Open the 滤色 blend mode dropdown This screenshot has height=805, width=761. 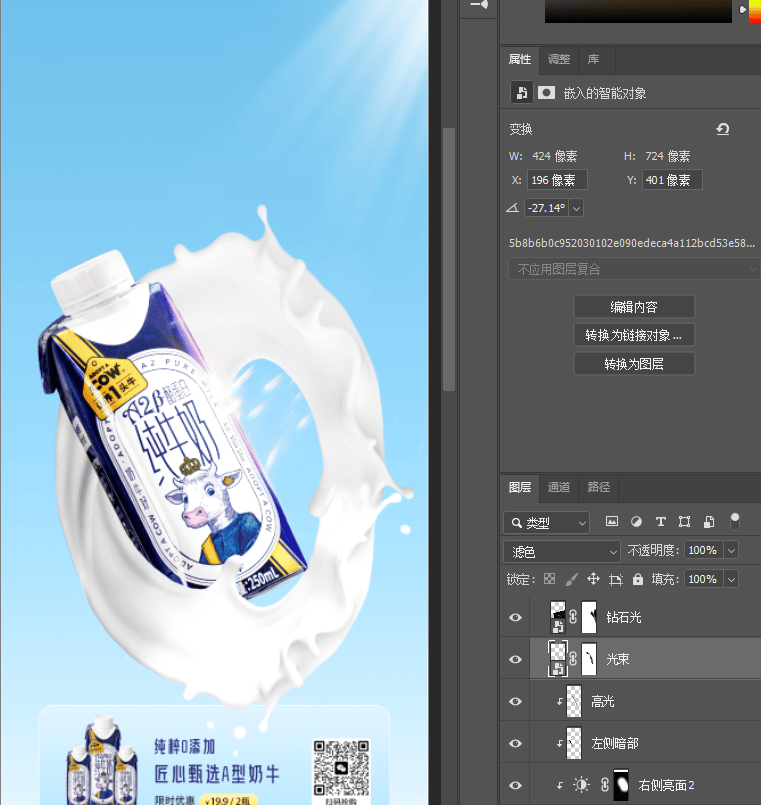click(562, 551)
